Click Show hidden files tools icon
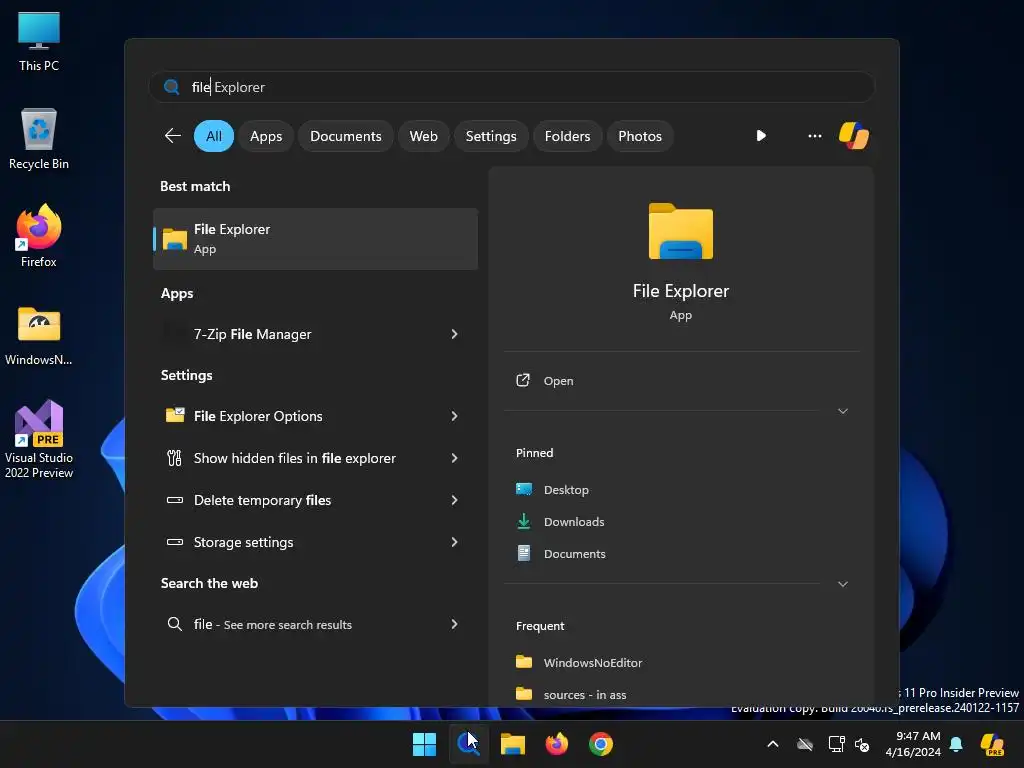This screenshot has height=768, width=1024. pyautogui.click(x=174, y=458)
